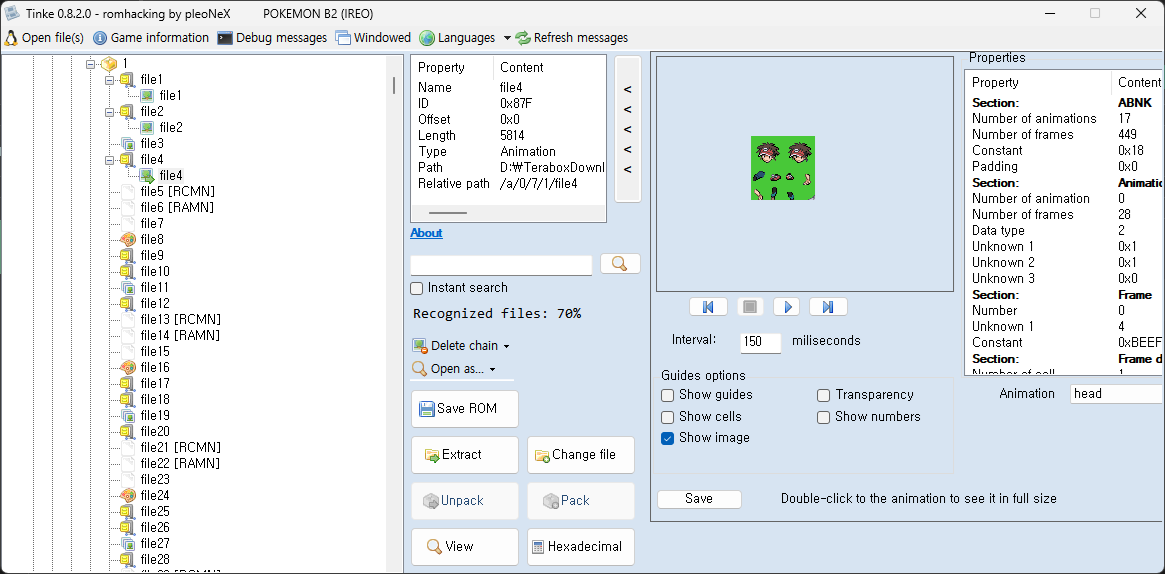Collapse the file4 pack node
Image resolution: width=1165 pixels, height=574 pixels.
(x=111, y=160)
